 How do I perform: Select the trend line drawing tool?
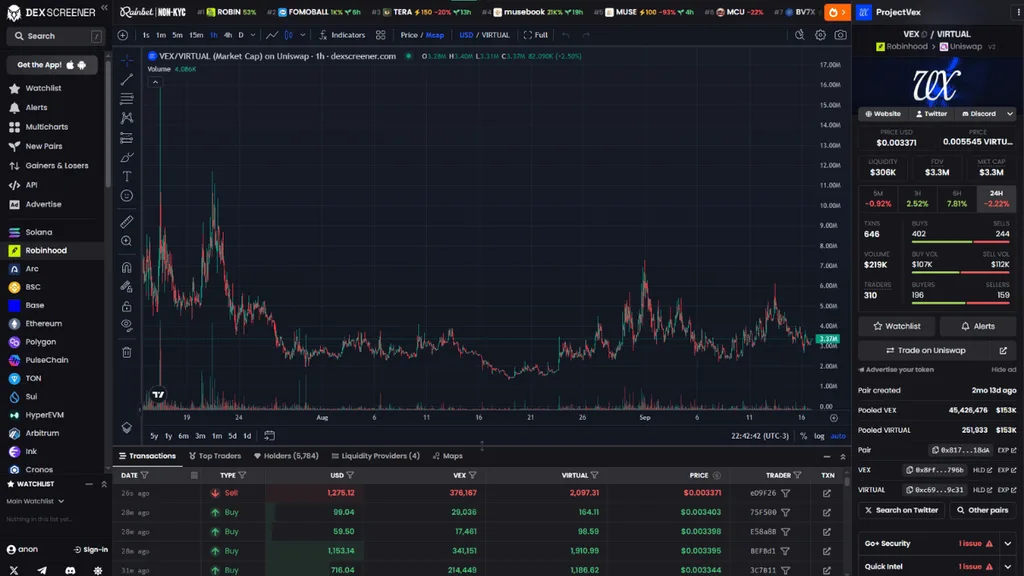127,79
